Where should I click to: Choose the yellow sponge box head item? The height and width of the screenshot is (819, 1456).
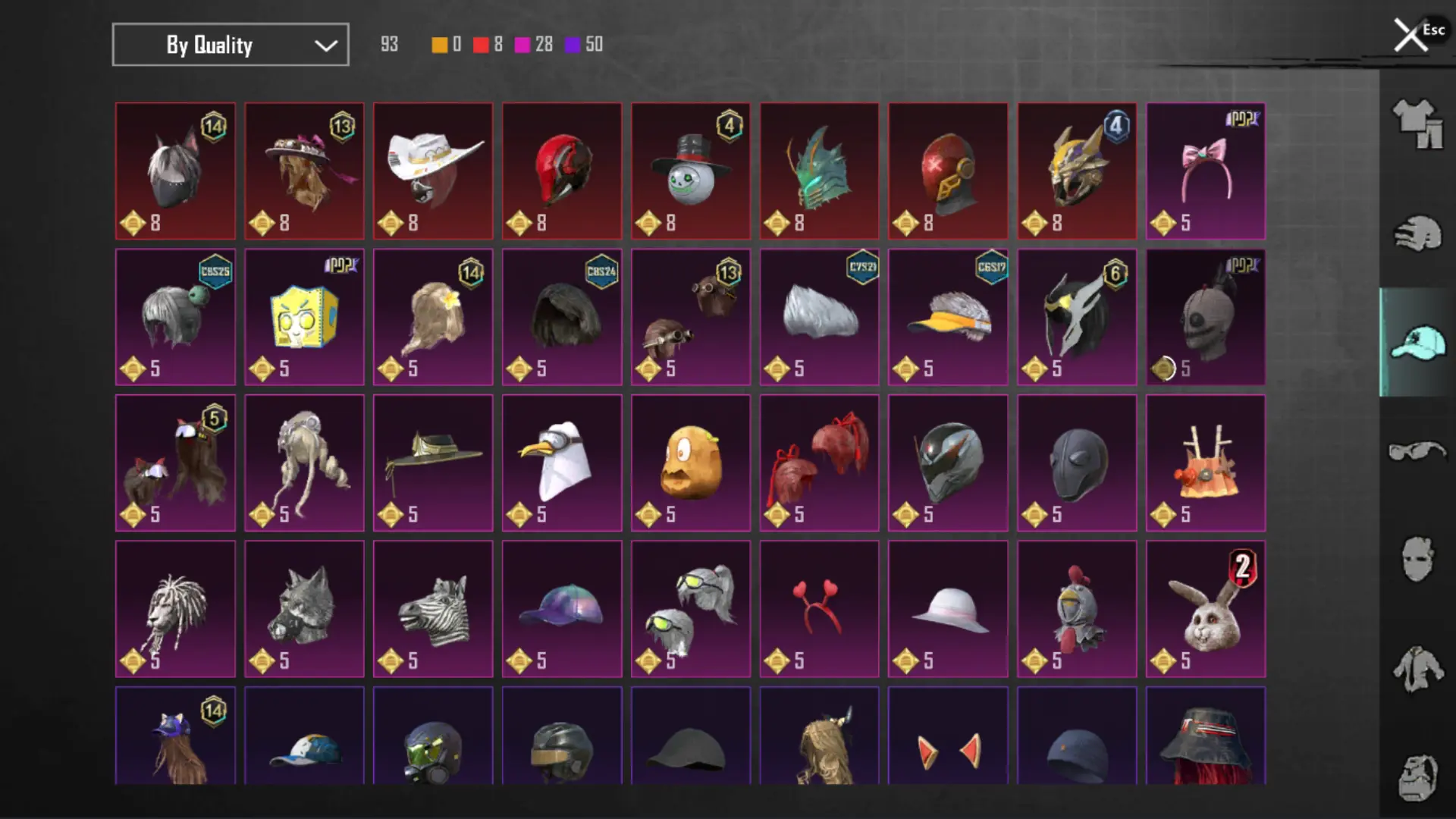click(x=304, y=317)
